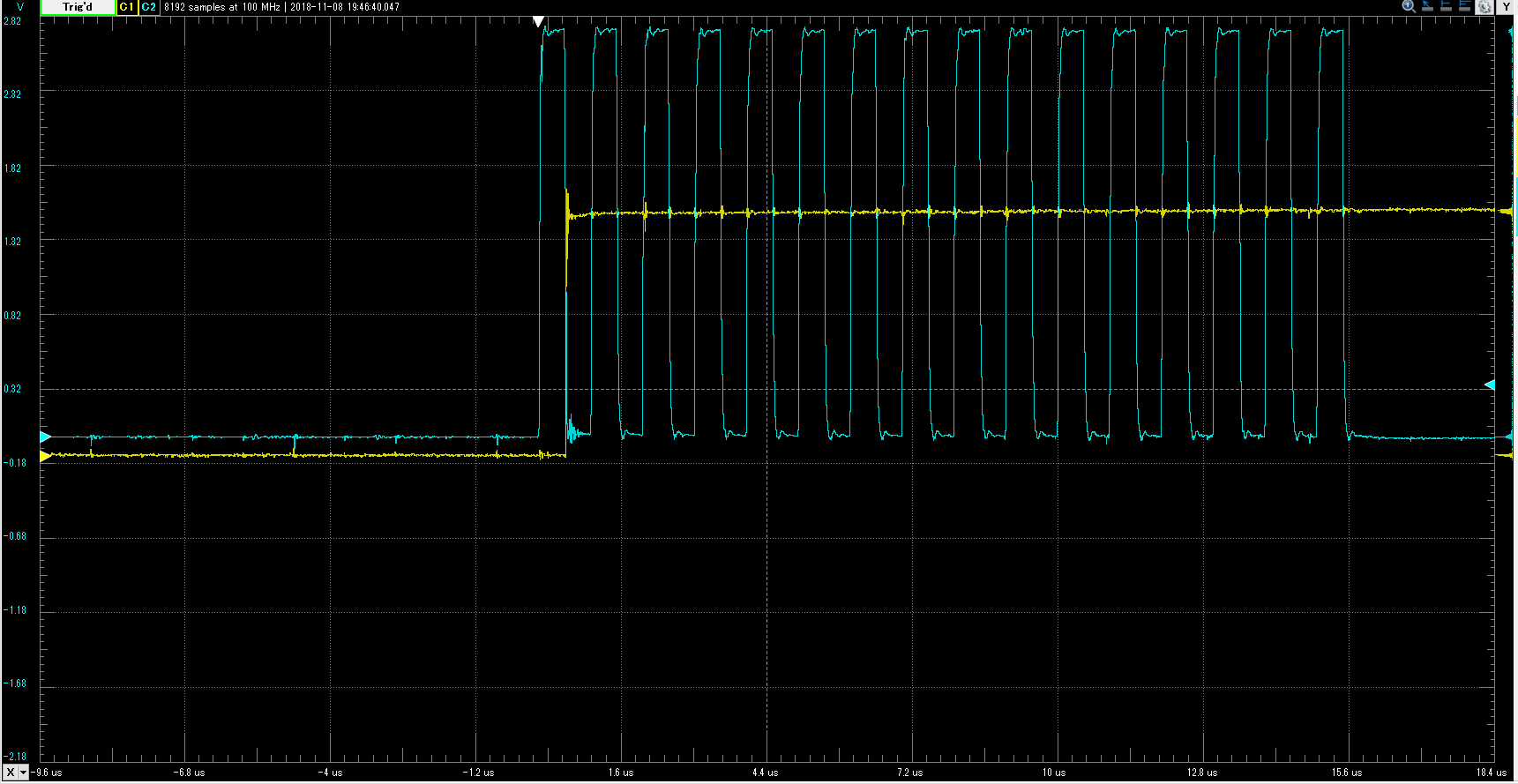Viewport: 1518px width, 784px height.
Task: Click the 18.4 us time label
Action: (x=1491, y=773)
